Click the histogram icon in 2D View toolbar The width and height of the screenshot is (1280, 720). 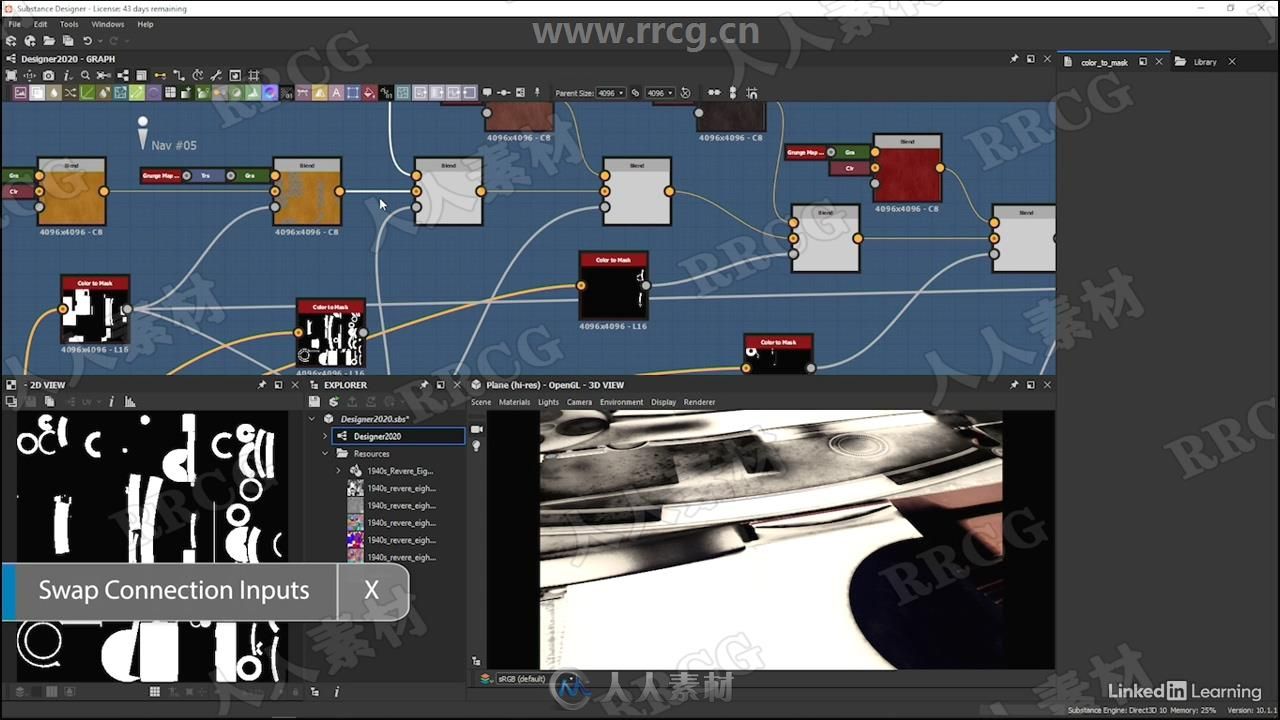130,402
